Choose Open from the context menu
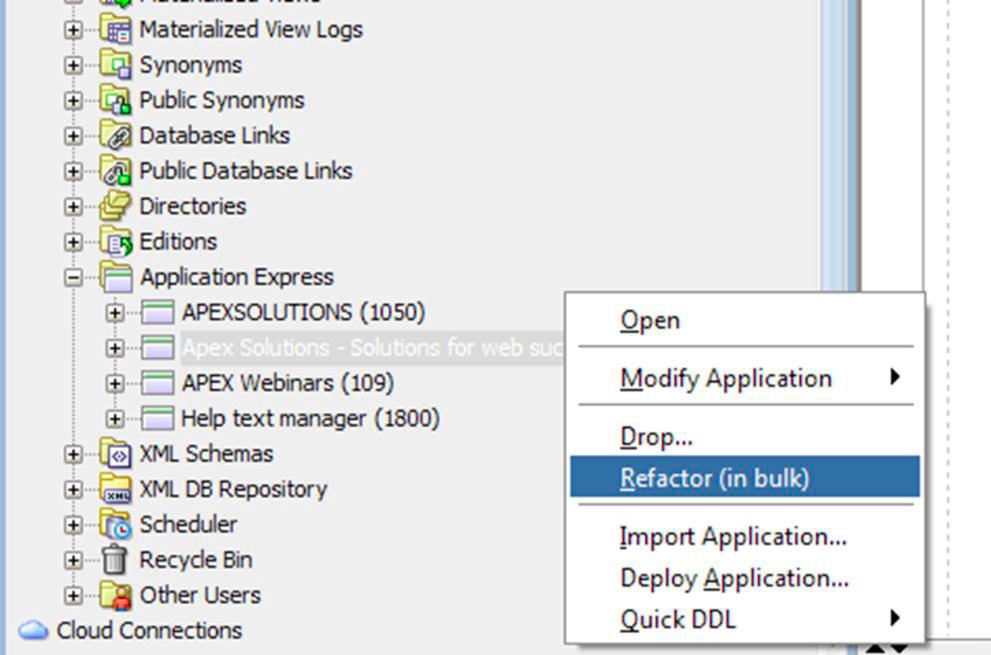The image size is (991, 655). pos(745,321)
